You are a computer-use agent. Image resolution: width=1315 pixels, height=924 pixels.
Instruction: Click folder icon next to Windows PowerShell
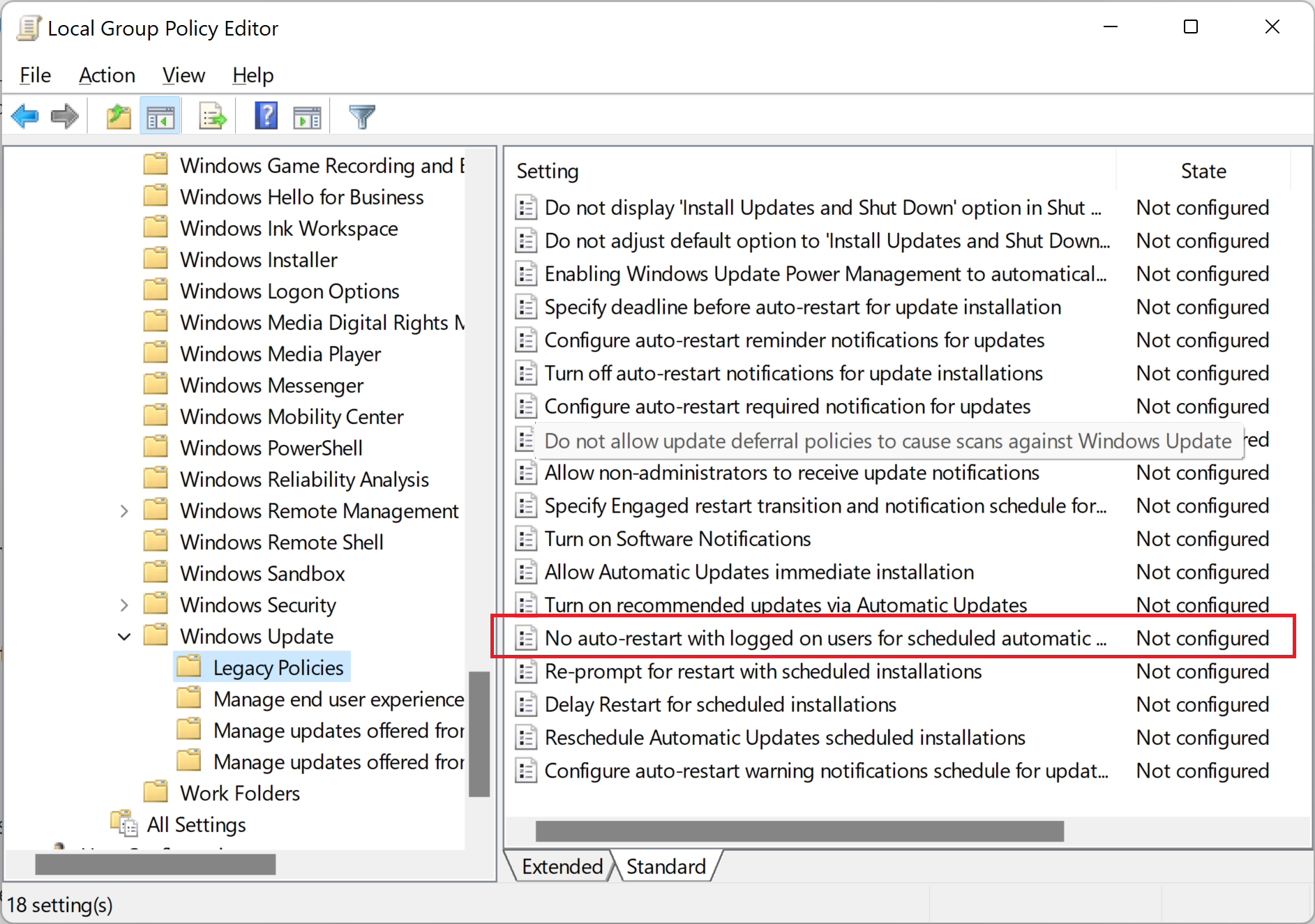[x=156, y=446]
